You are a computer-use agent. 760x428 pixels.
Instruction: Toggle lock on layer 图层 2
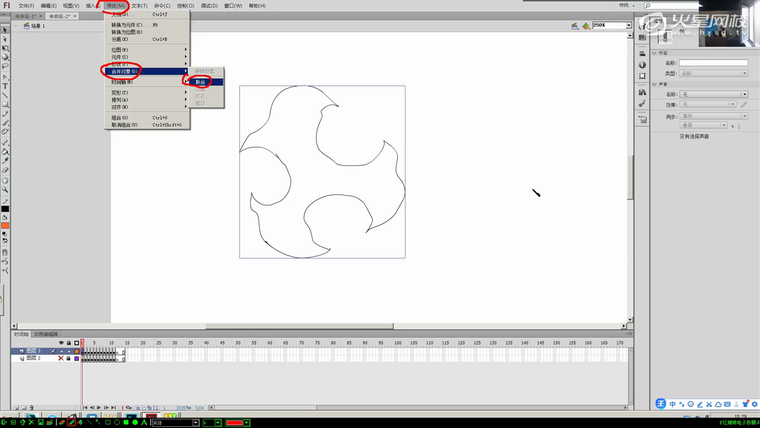[68, 358]
